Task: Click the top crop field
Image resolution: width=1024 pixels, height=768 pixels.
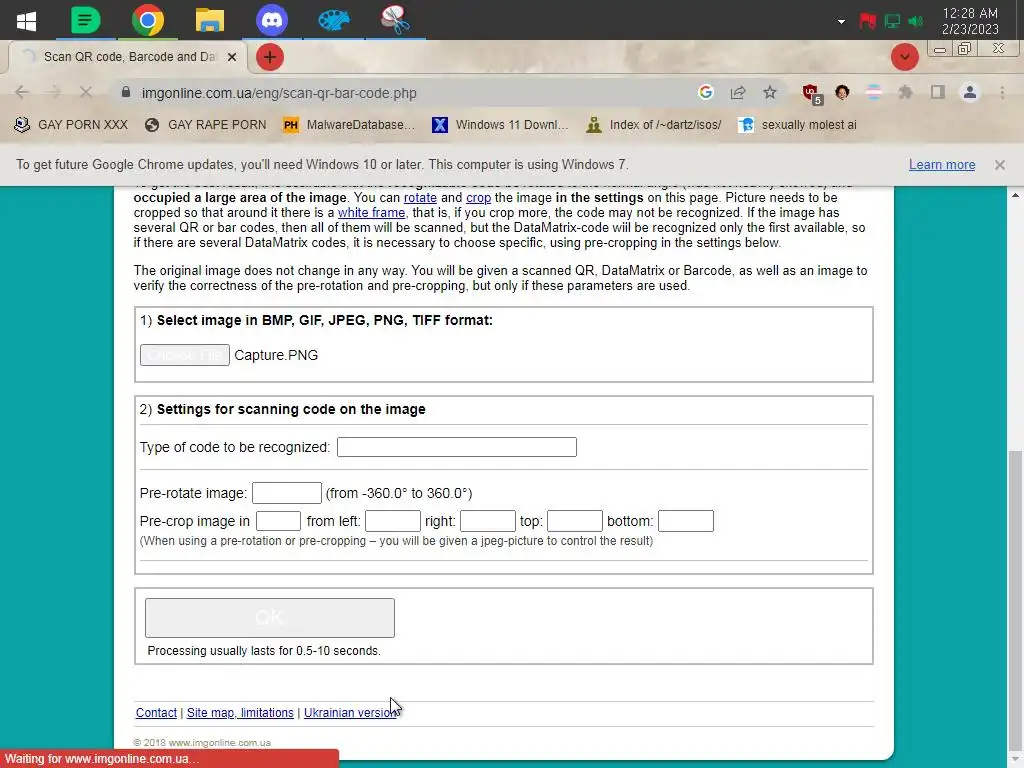Action: (x=575, y=521)
